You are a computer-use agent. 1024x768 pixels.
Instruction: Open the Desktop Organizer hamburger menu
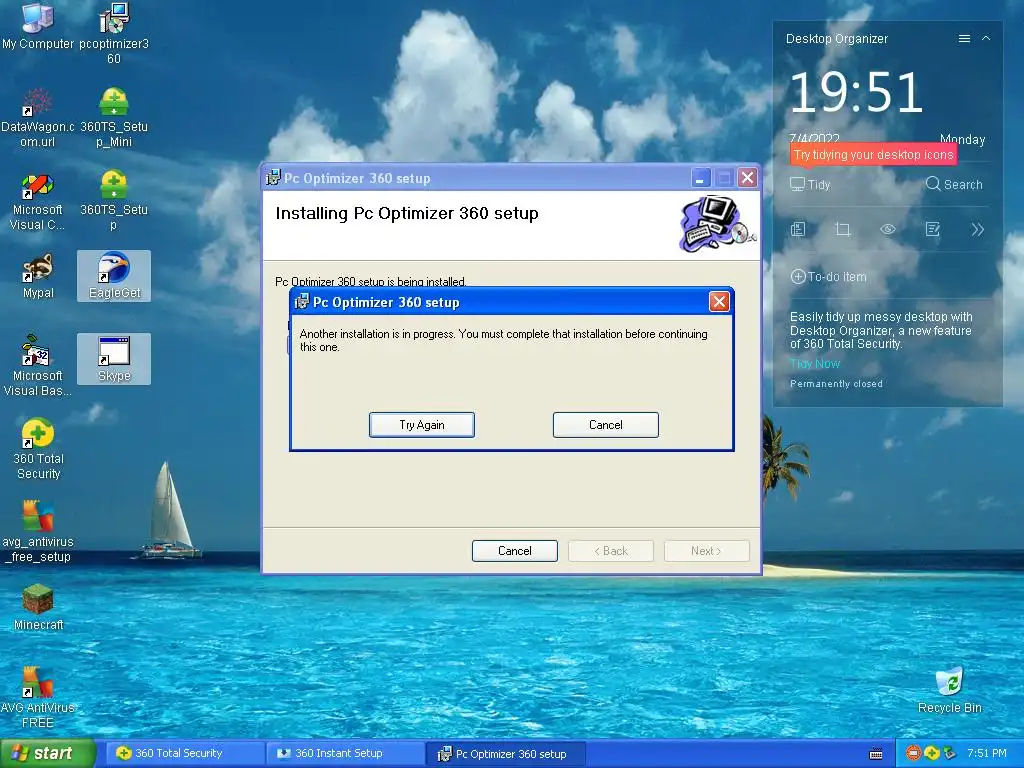(964, 39)
